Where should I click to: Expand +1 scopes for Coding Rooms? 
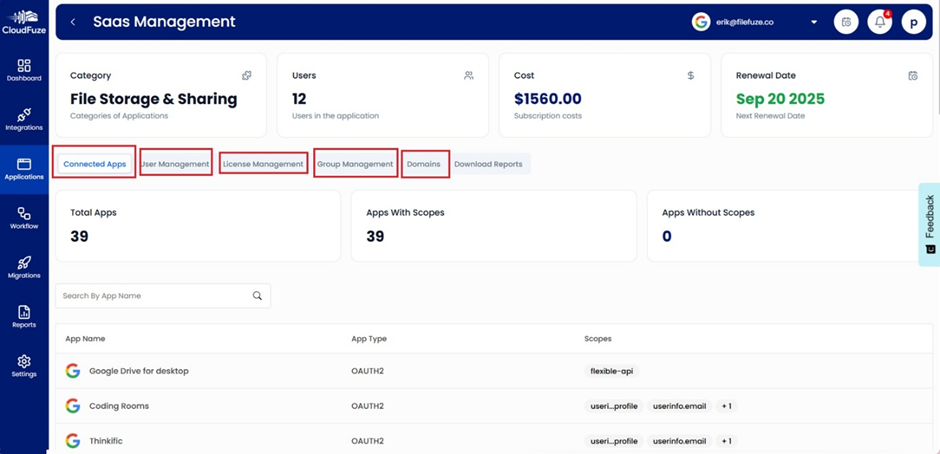[727, 406]
